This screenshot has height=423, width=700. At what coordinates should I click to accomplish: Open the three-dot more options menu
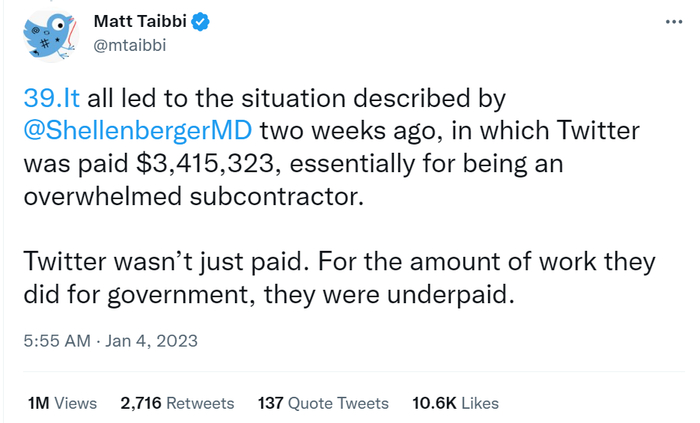coord(669,22)
